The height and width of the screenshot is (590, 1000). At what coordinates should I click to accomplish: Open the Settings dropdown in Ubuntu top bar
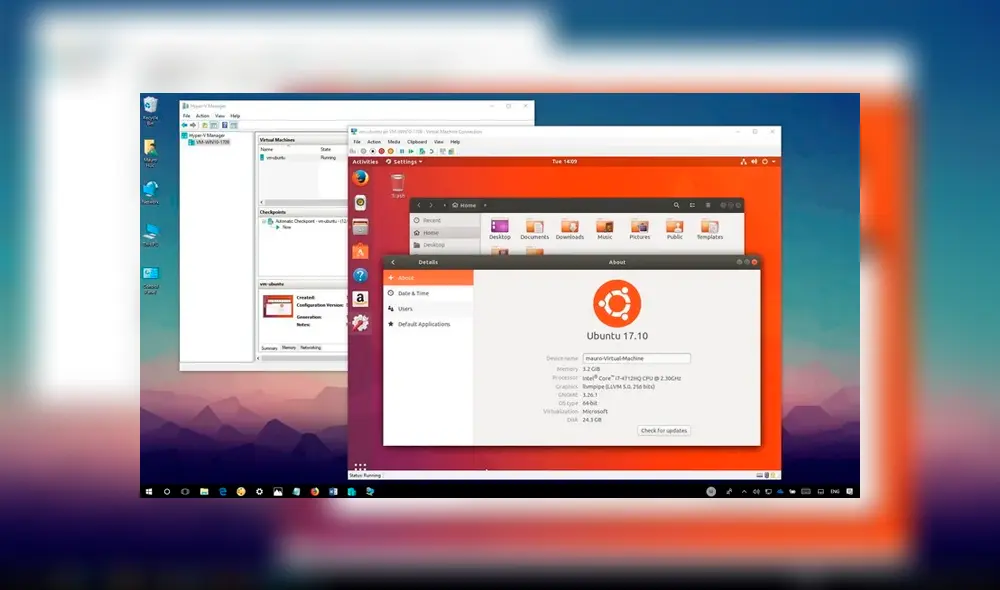tap(404, 161)
